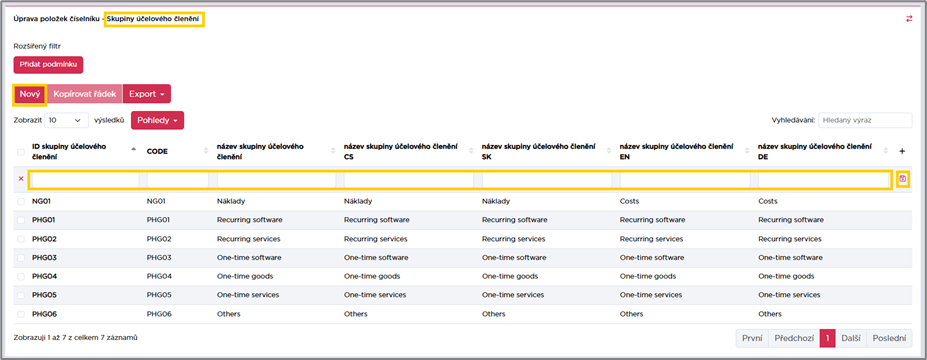
Task: Click Costs in the EN column
Action: click(x=630, y=202)
